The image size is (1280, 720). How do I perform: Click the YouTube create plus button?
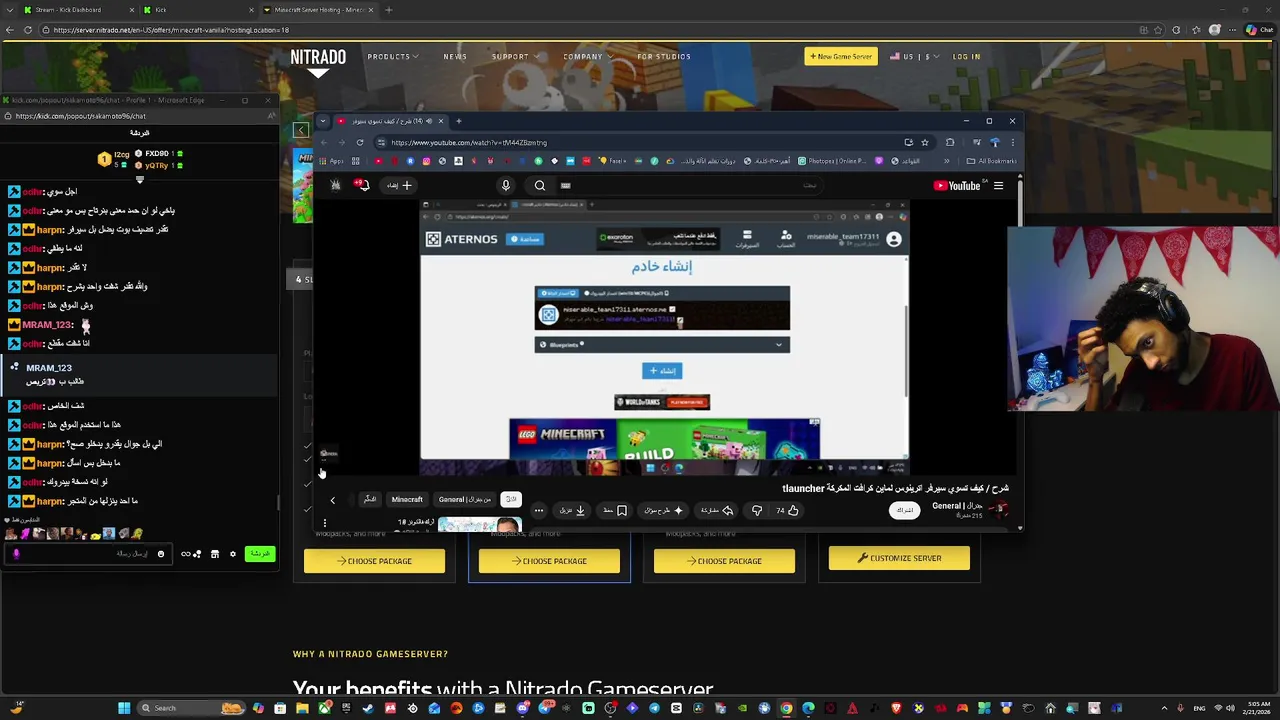[400, 185]
